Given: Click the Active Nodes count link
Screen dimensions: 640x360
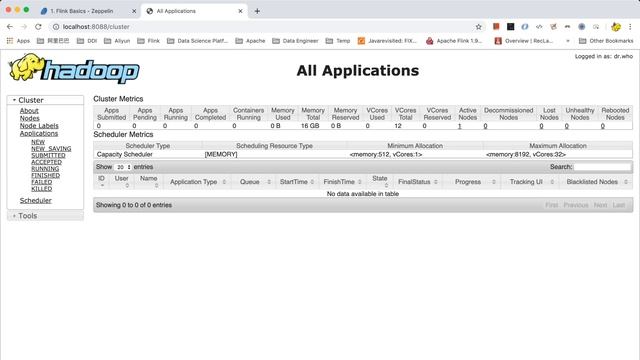Looking at the screenshot, I should point(460,126).
